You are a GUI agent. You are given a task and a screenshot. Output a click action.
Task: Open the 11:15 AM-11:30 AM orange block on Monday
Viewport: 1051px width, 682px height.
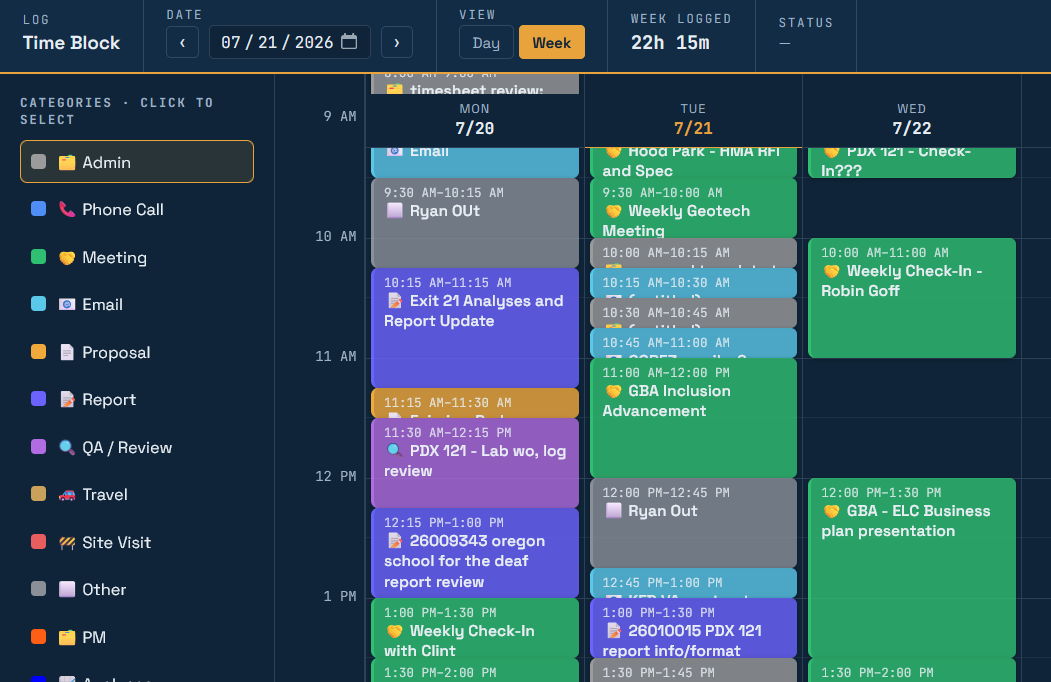(x=475, y=403)
